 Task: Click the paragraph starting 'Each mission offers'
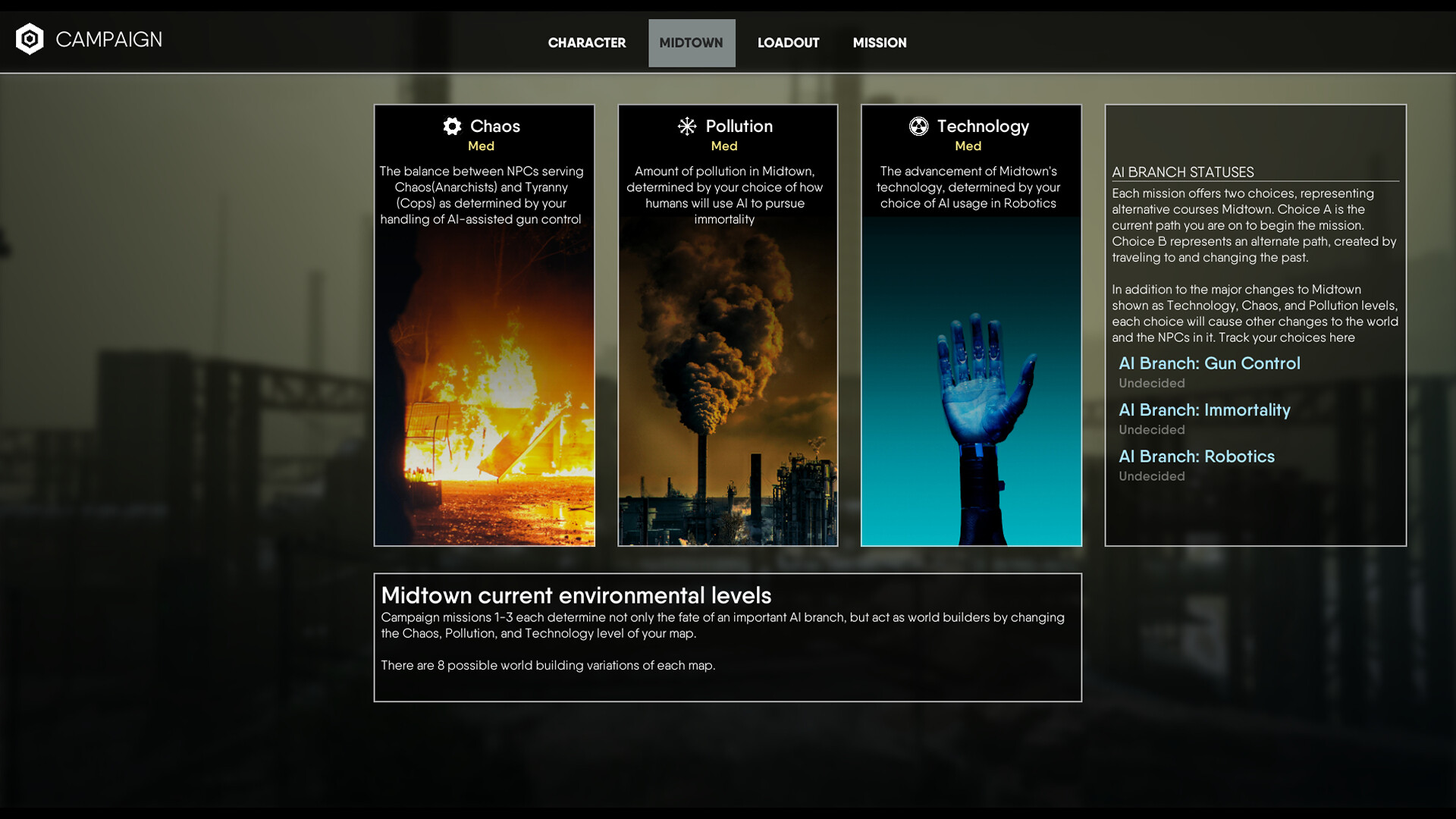[x=1254, y=225]
